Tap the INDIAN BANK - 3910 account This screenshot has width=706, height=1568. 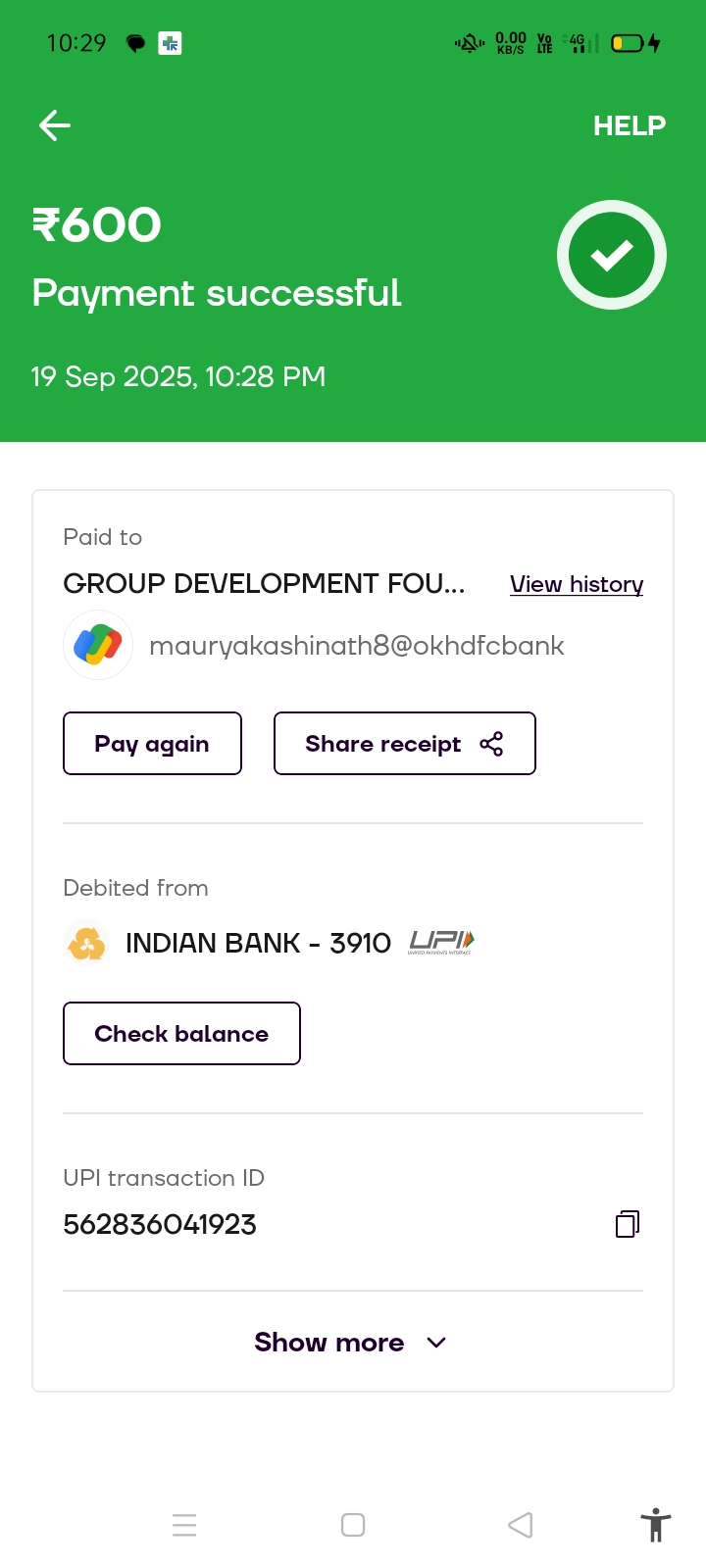click(x=258, y=943)
